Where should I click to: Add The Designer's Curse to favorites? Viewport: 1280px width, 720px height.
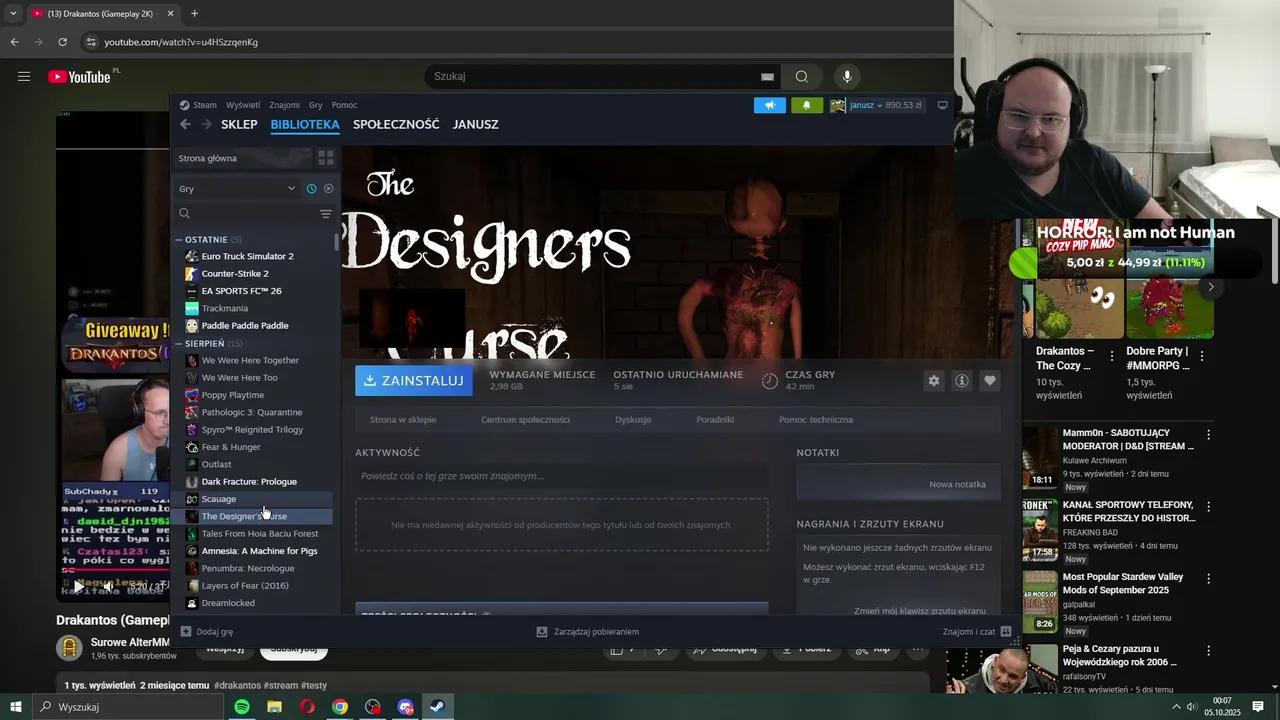pos(989,381)
